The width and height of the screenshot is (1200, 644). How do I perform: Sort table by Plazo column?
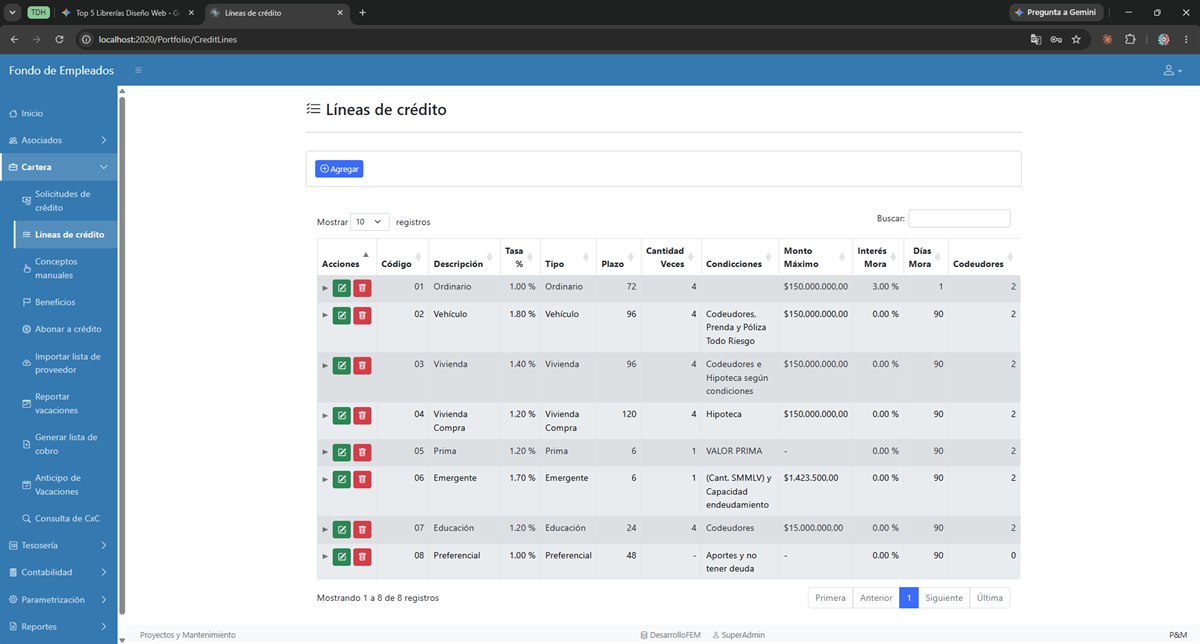pyautogui.click(x=618, y=257)
